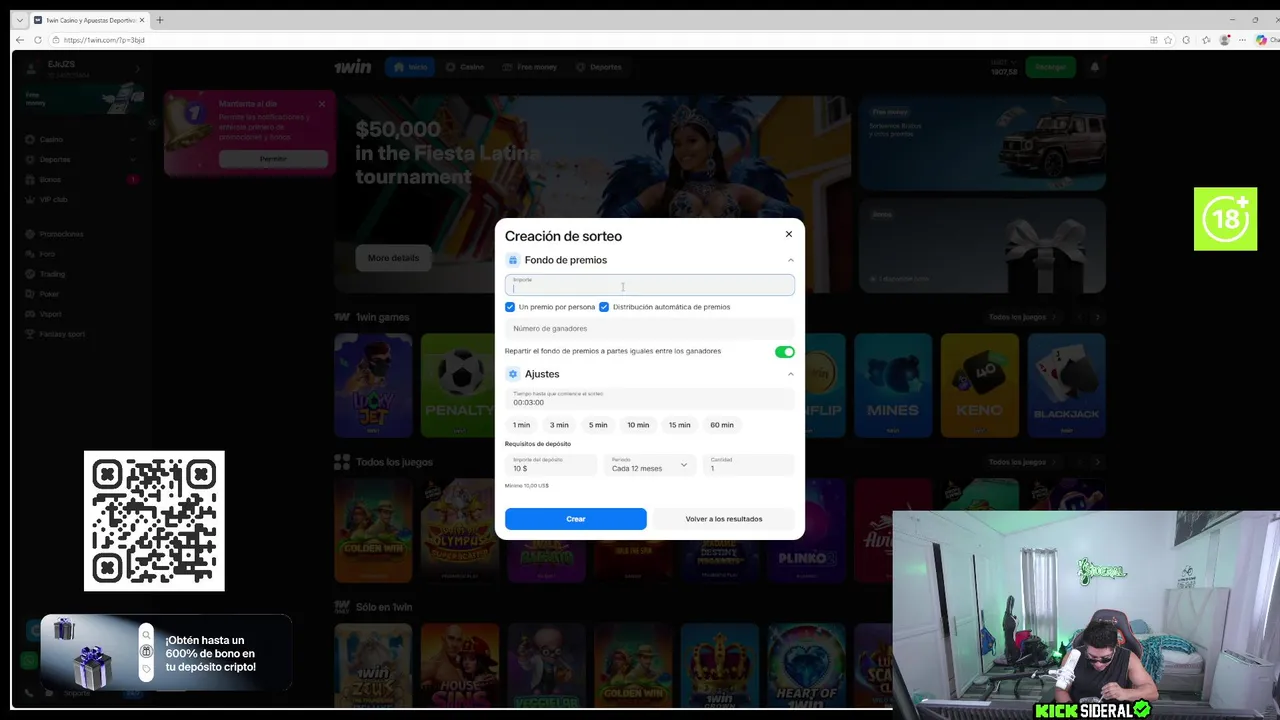The height and width of the screenshot is (720, 1280).
Task: Select the 10 min preset
Action: 638,425
